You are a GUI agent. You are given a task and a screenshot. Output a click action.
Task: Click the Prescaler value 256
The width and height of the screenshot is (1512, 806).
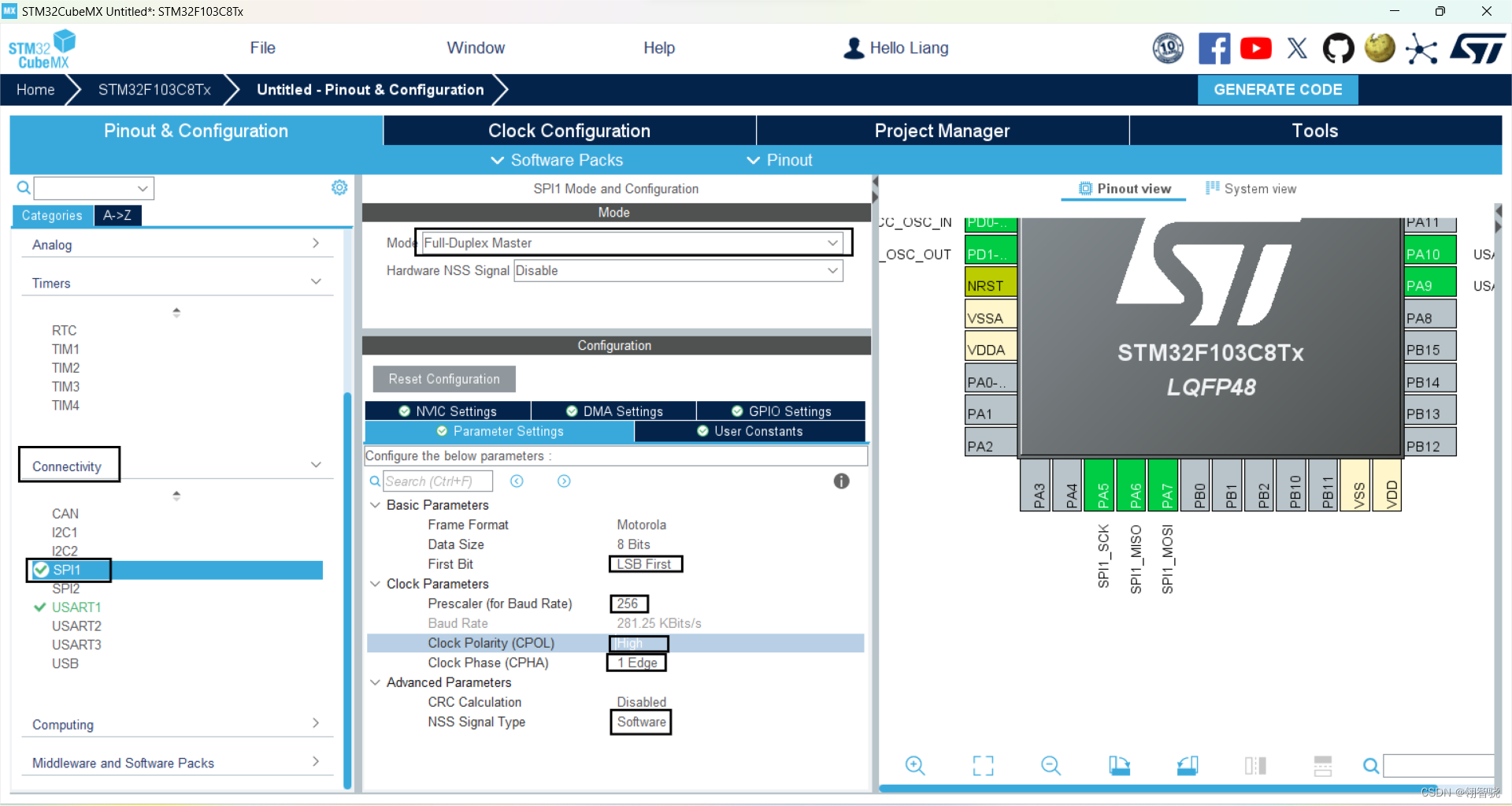click(628, 604)
